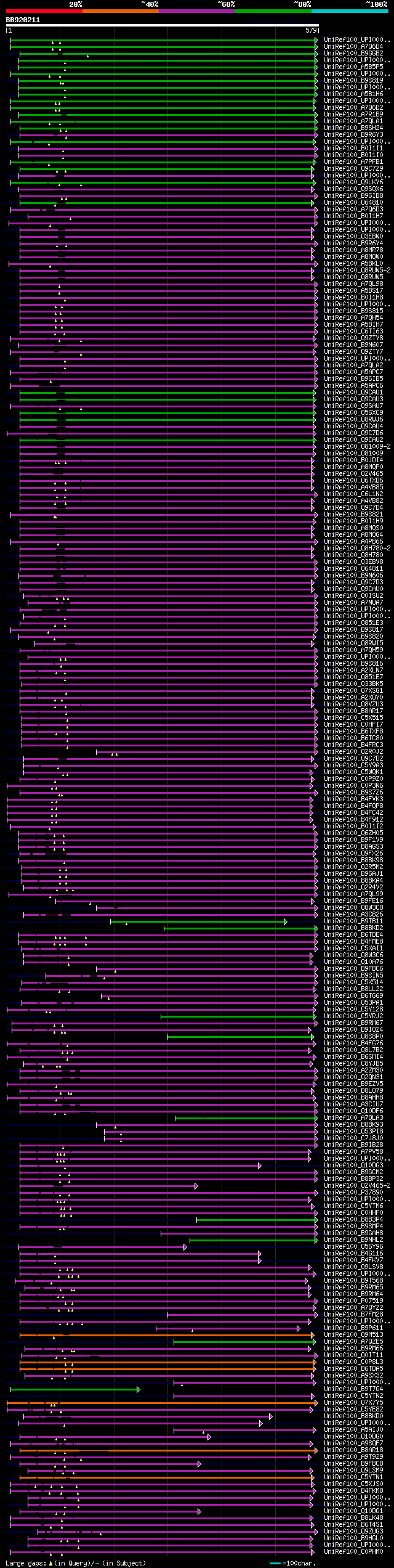Click label UniRef100_B8BKD2
The height and width of the screenshot is (1568, 394).
point(353,928)
